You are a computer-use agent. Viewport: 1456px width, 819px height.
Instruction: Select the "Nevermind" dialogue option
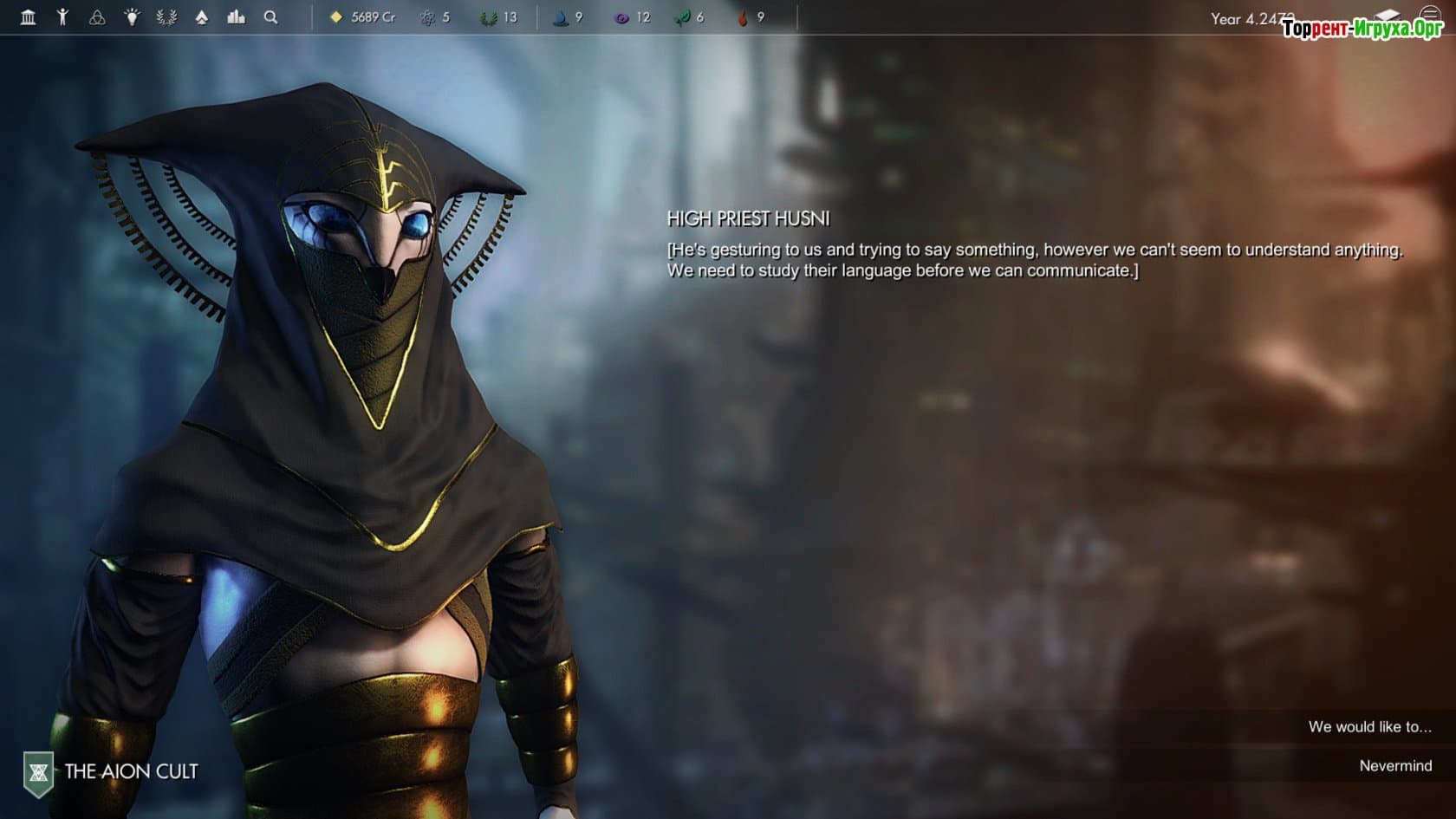pos(1394,766)
